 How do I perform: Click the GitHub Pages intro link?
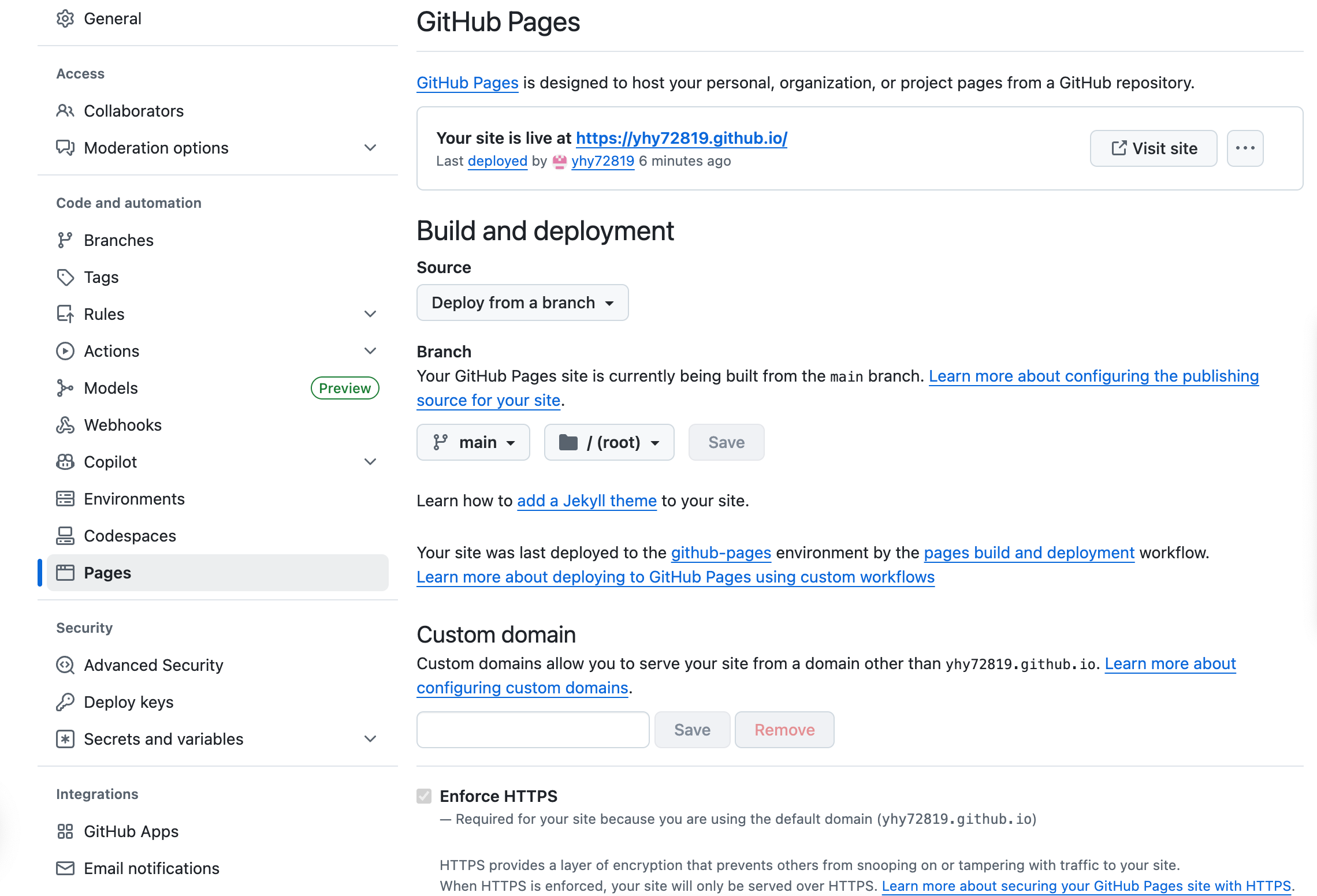coord(467,83)
